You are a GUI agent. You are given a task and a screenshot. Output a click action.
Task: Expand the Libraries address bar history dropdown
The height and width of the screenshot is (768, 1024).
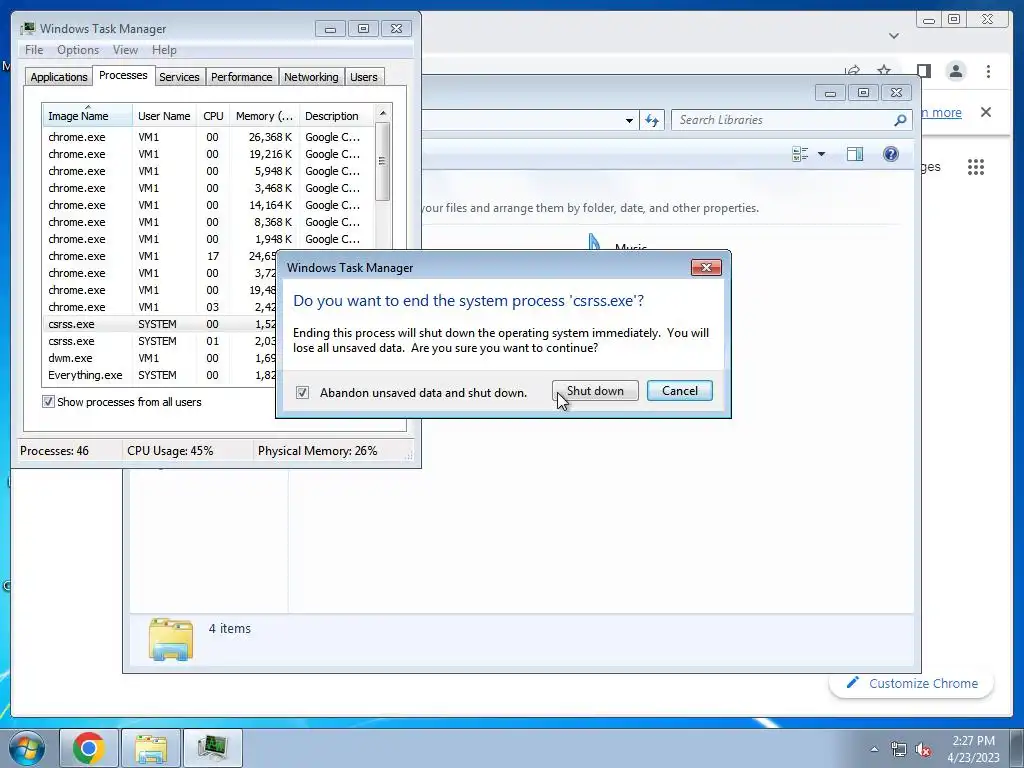coord(629,121)
